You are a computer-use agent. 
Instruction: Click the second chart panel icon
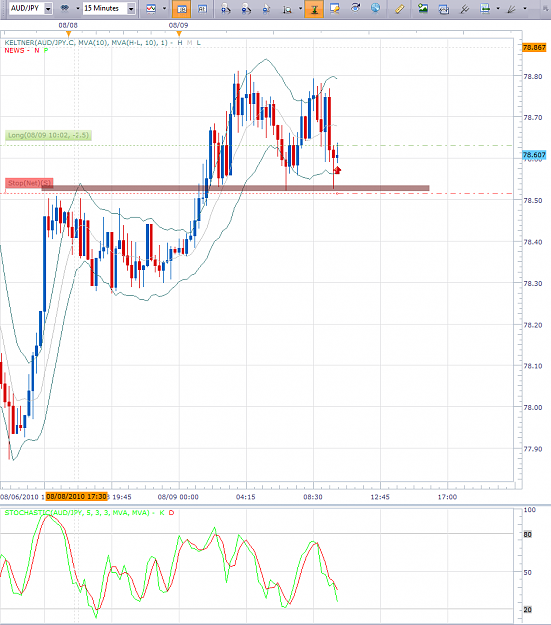203,8
